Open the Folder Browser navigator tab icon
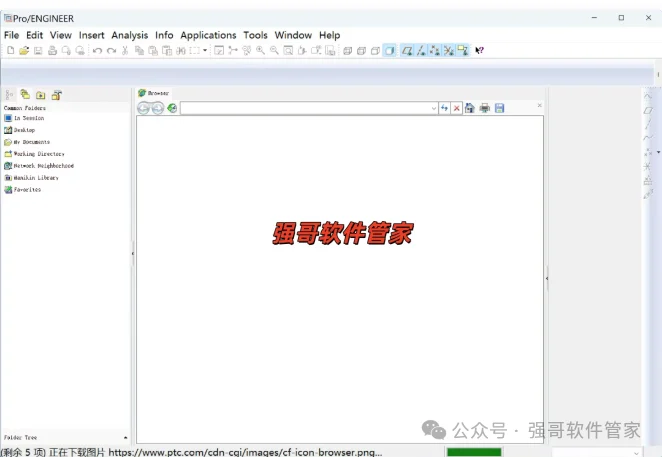662x457 pixels. (x=25, y=95)
